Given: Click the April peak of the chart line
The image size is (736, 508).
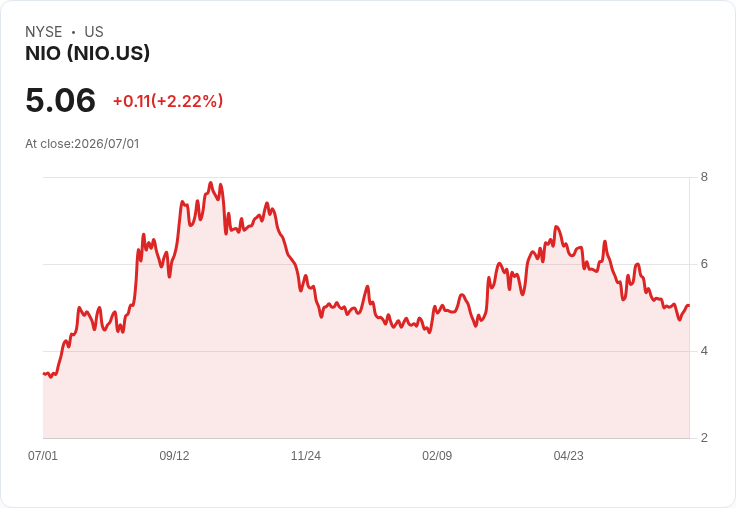Looking at the screenshot, I should point(557,227).
